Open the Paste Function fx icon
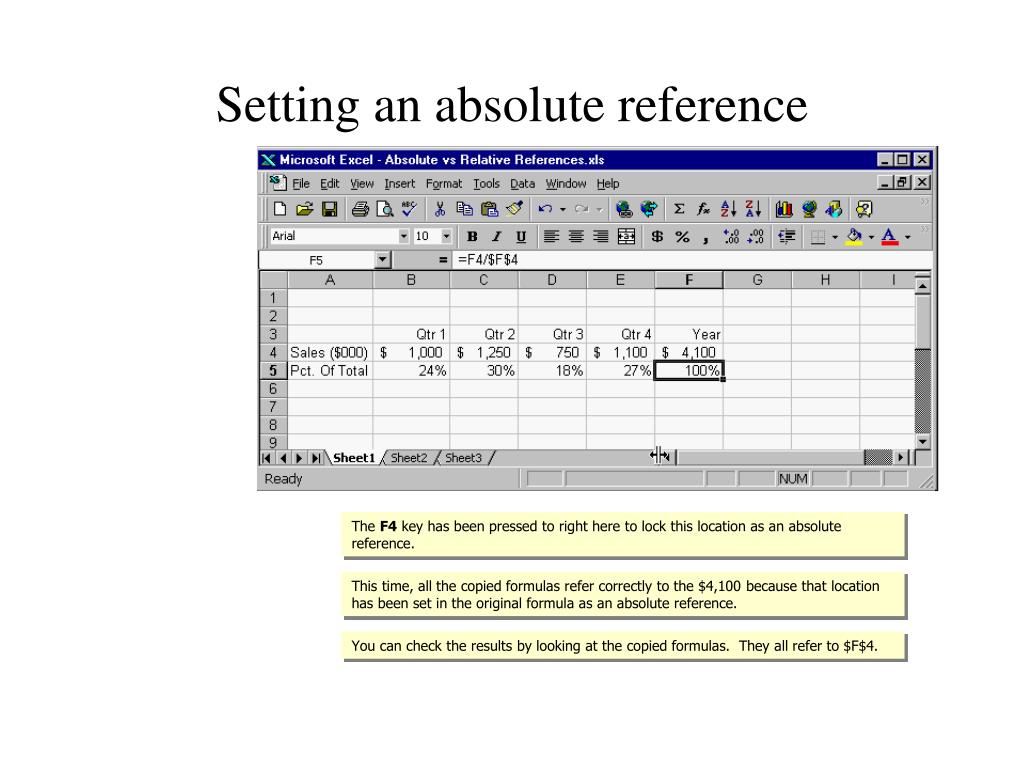The image size is (1024, 768). [703, 209]
